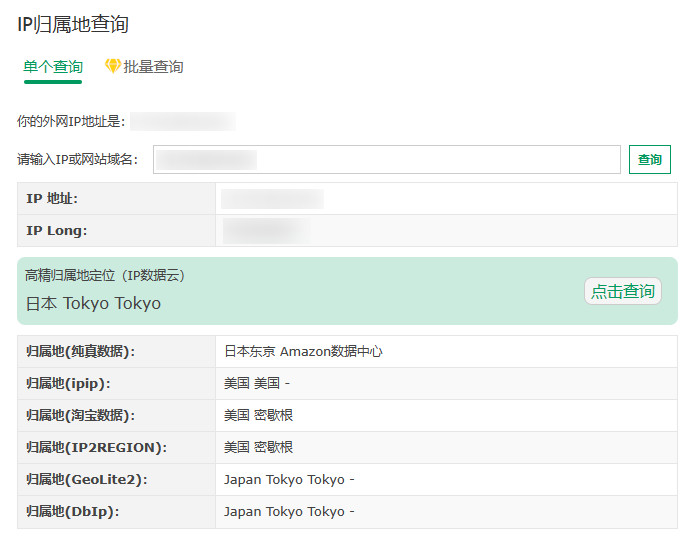The width and height of the screenshot is (689, 534).
Task: Click the 归属地(DbIp) row label
Action: 72,512
